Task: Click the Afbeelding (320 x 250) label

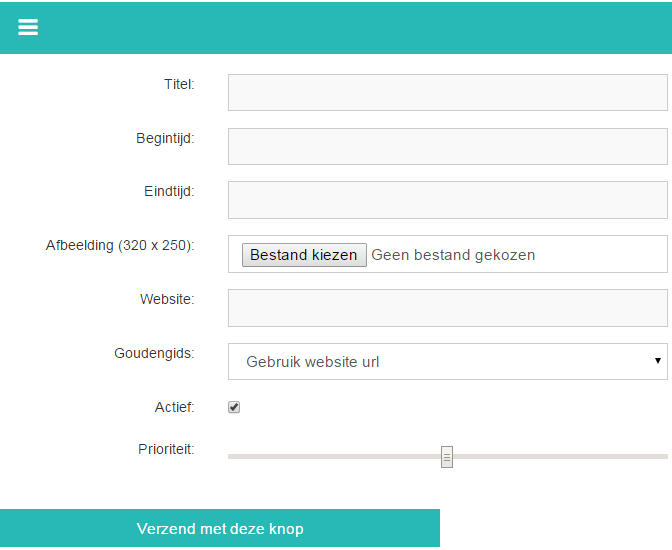Action: [x=120, y=245]
